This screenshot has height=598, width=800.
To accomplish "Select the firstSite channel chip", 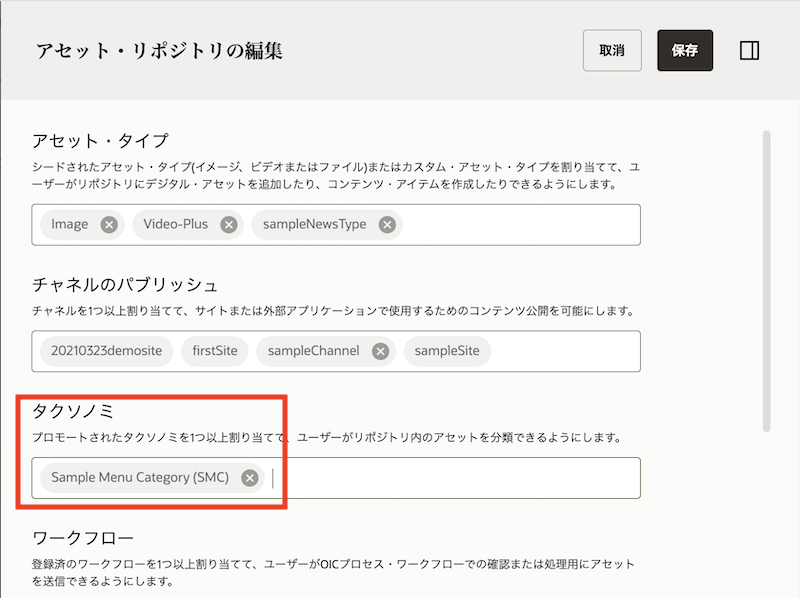I will 215,351.
